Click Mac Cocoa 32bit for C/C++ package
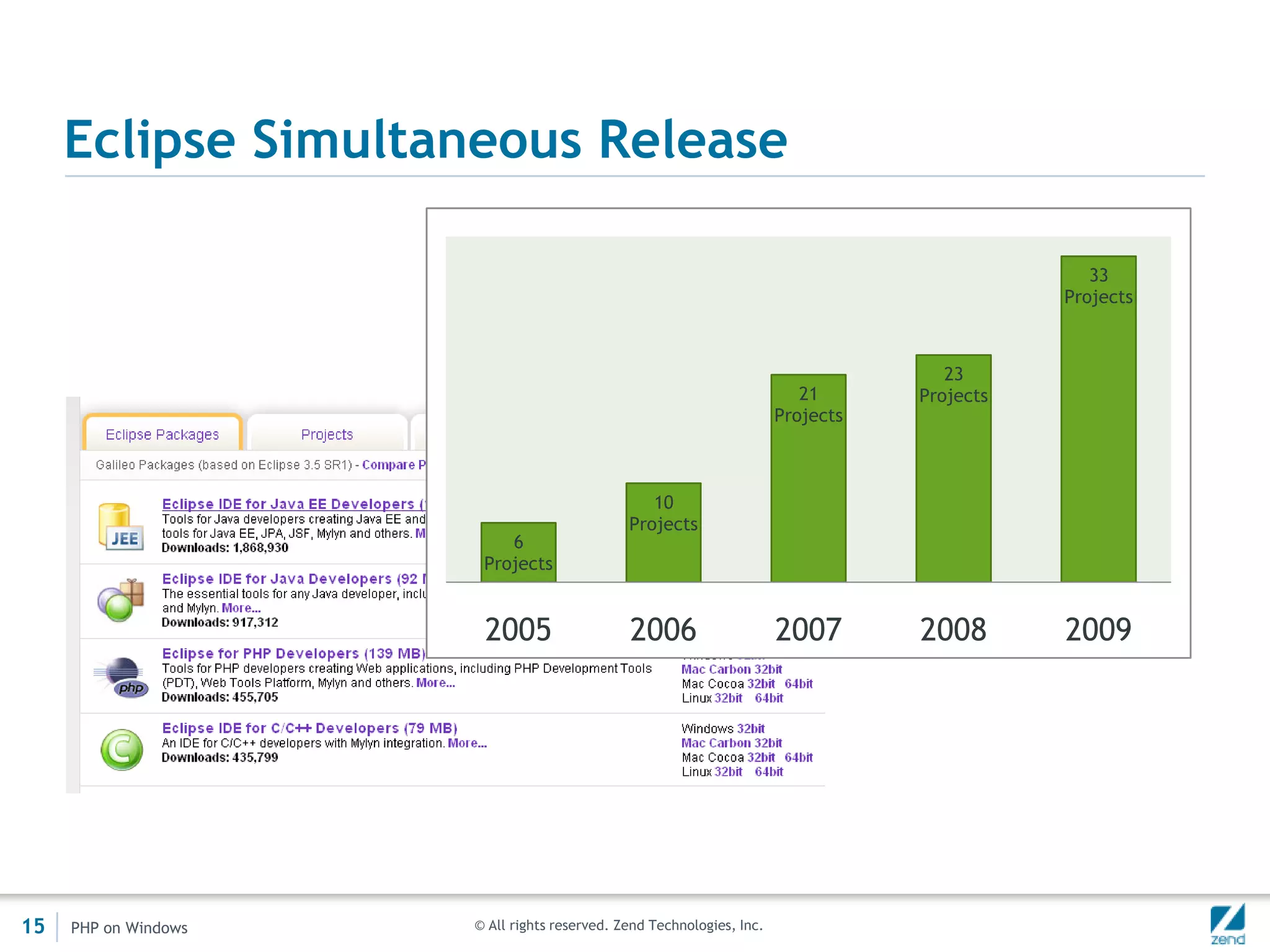The width and height of the screenshot is (1270, 952). click(761, 757)
